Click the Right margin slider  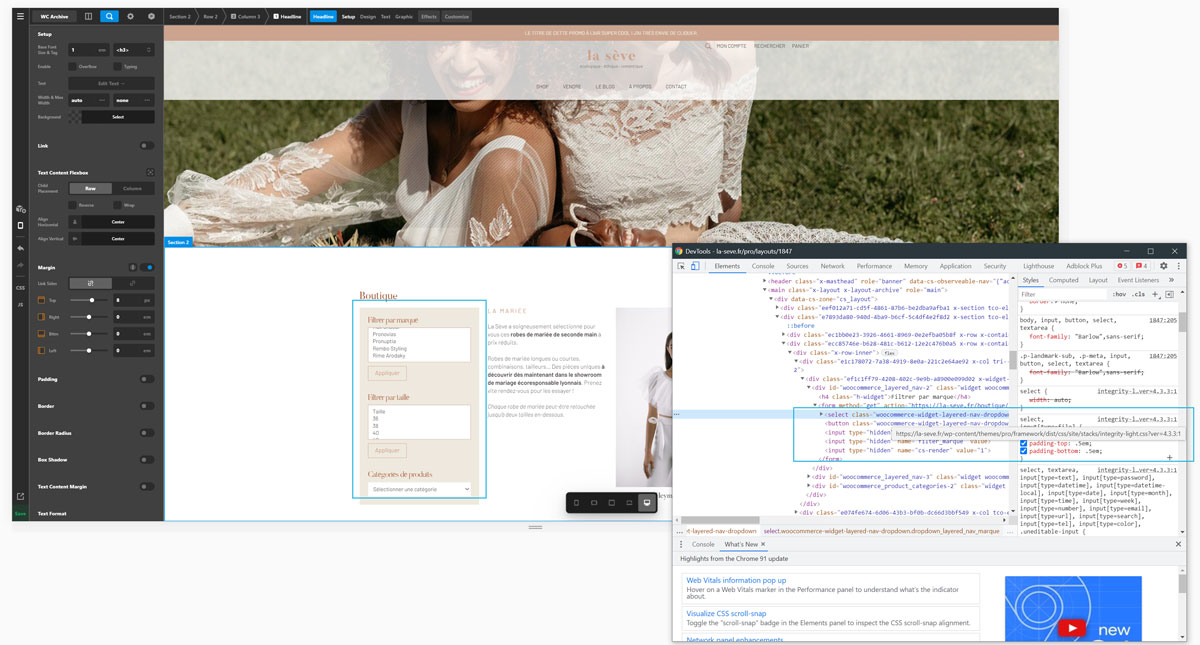click(x=90, y=317)
